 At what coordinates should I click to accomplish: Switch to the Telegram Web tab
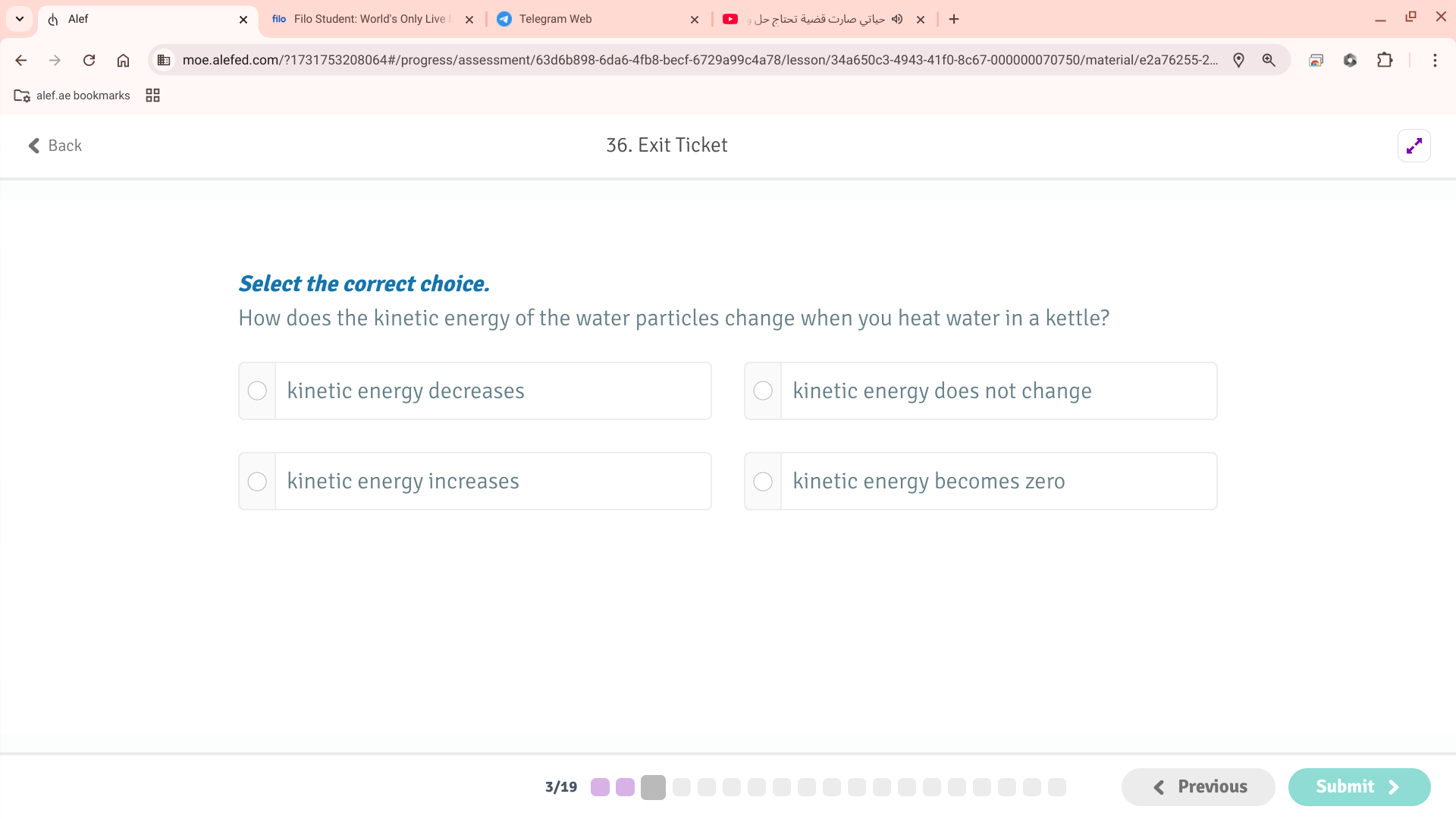click(x=591, y=19)
